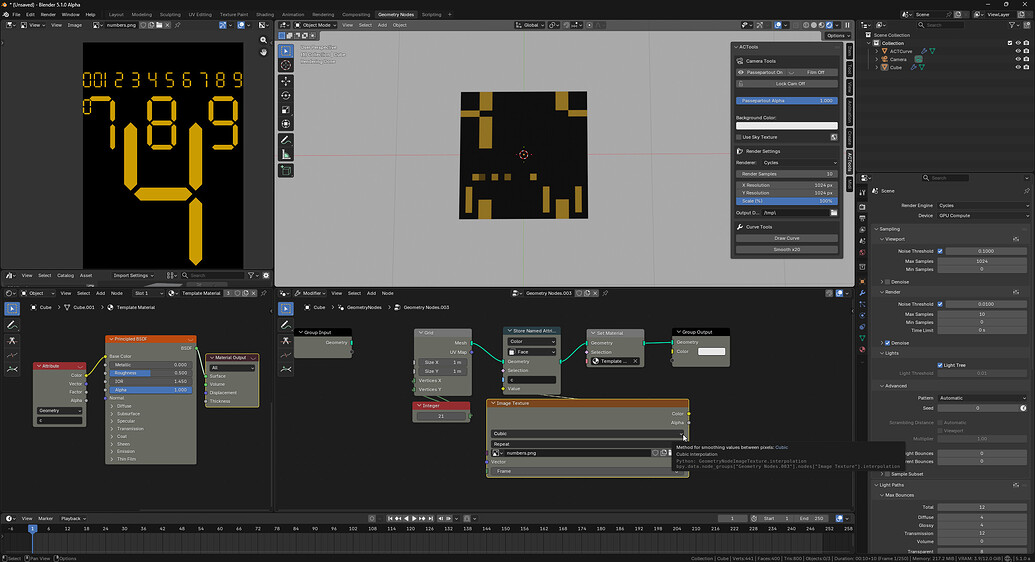Open the Playback menu in timeline
This screenshot has height=562, width=1035.
(x=73, y=518)
